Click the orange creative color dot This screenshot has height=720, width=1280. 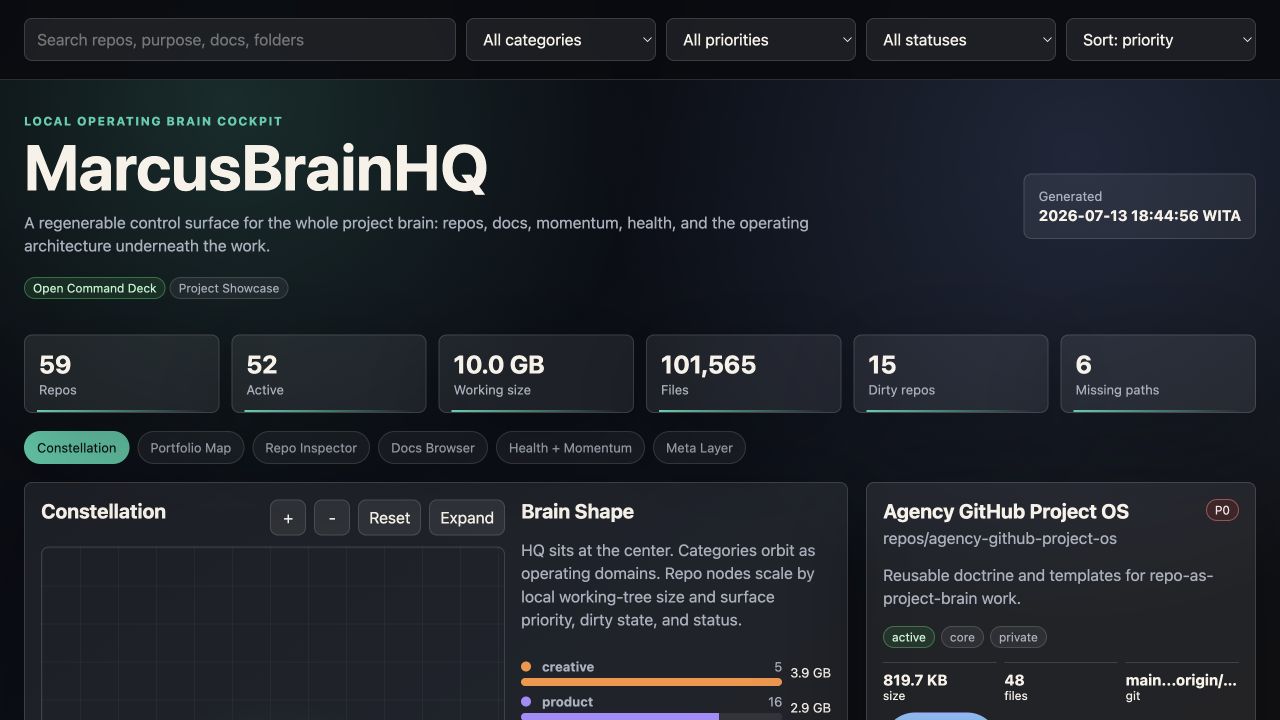(x=526, y=667)
